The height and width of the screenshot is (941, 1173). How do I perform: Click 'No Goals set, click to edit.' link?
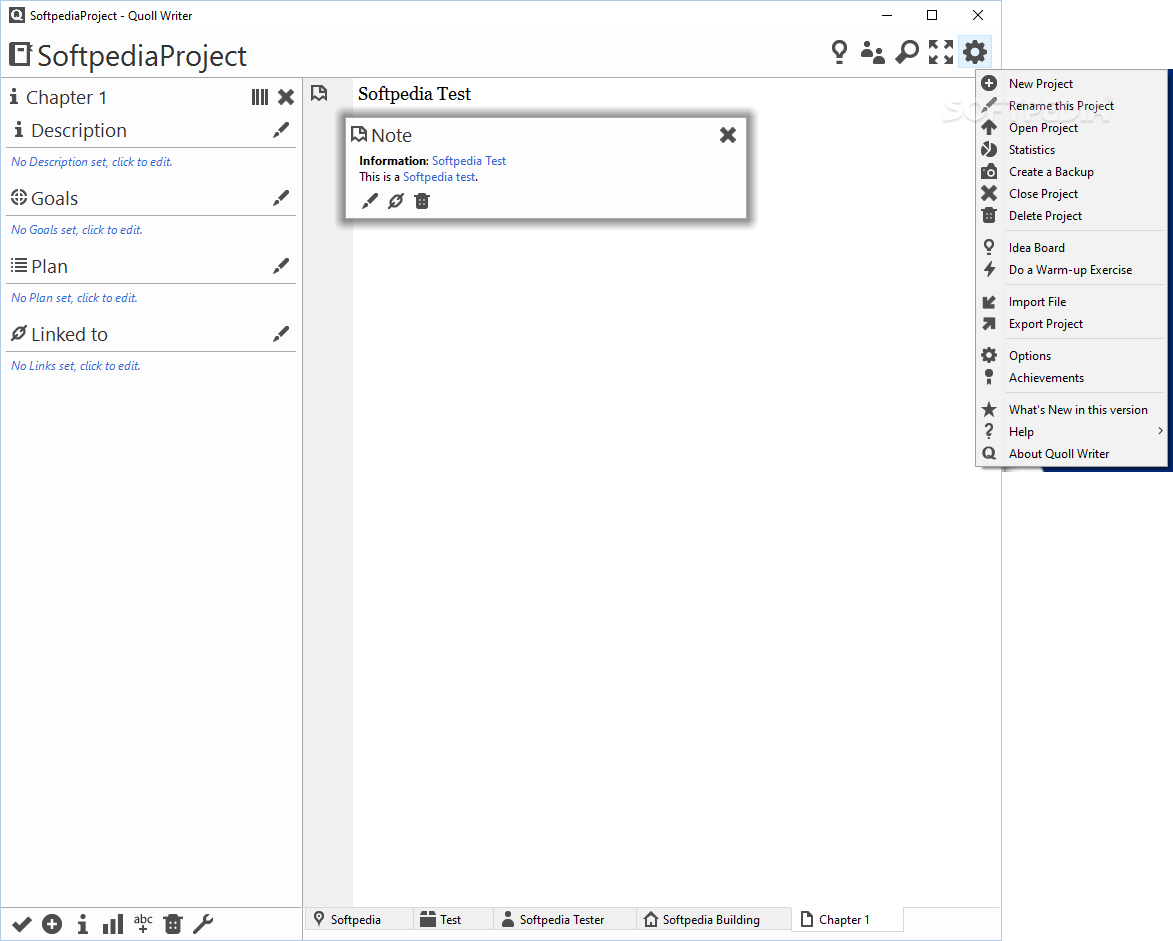pos(76,230)
